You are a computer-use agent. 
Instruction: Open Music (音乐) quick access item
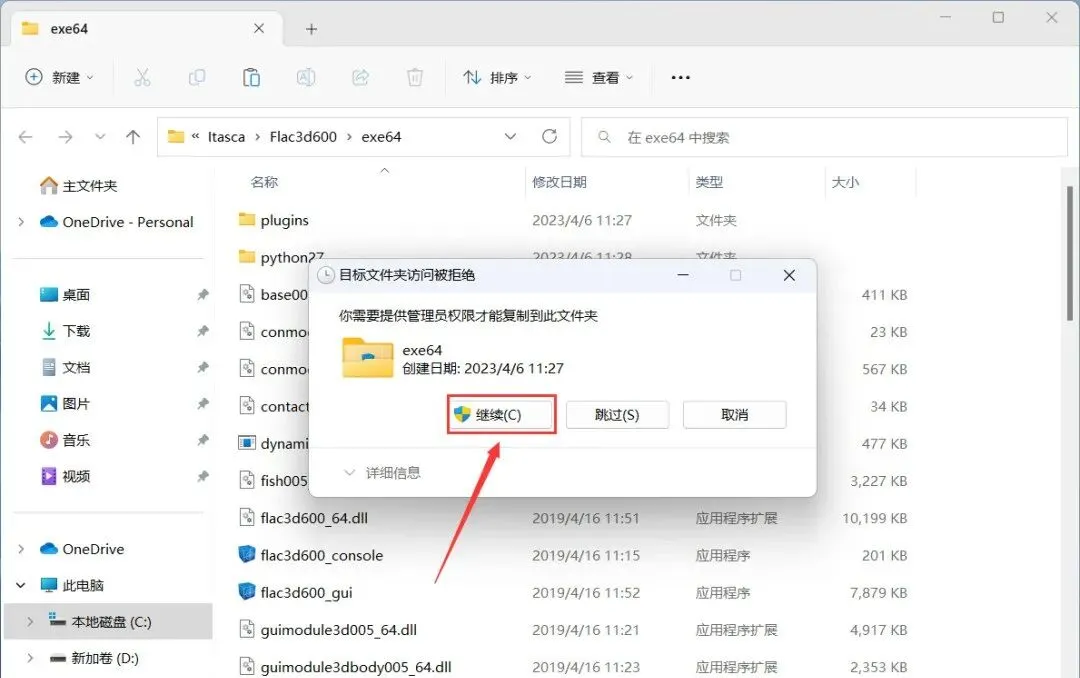tap(65, 440)
